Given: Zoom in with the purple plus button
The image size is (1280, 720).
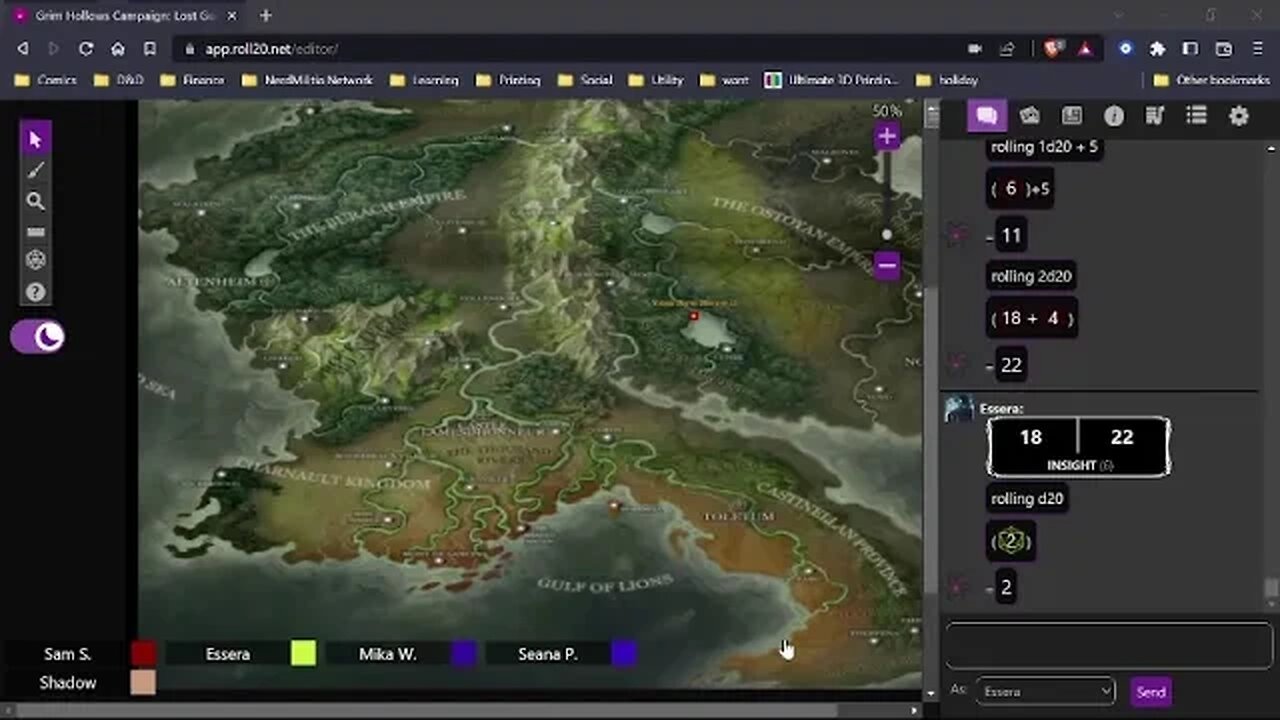Looking at the screenshot, I should coord(887,137).
